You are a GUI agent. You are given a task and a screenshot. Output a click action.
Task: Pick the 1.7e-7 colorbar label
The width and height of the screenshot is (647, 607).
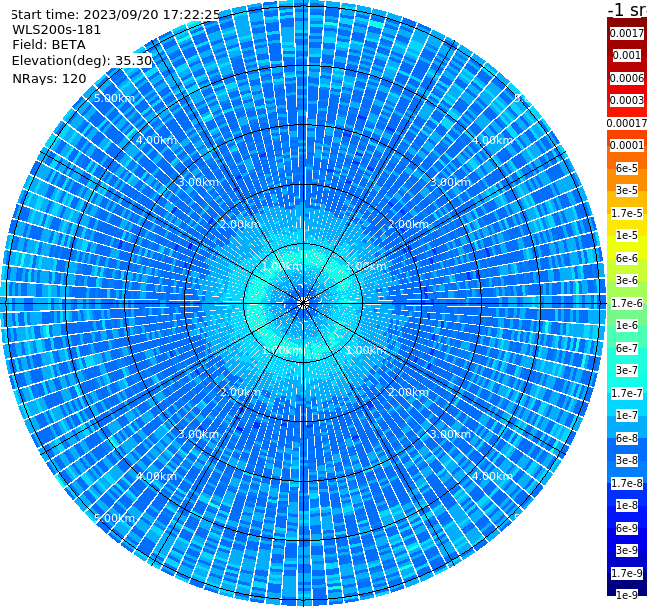point(627,393)
